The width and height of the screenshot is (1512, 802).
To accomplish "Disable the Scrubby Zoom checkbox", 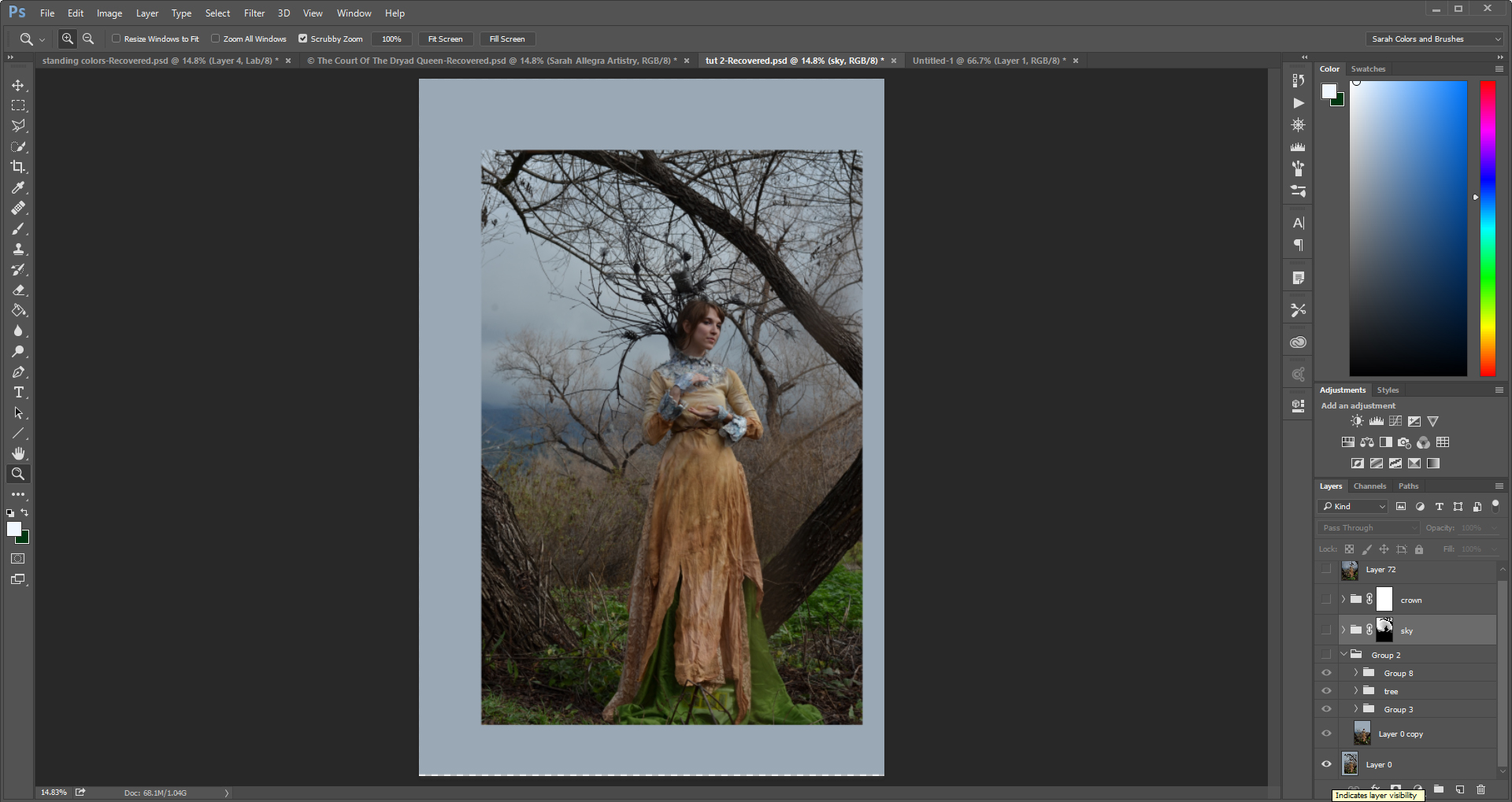I will click(x=302, y=39).
